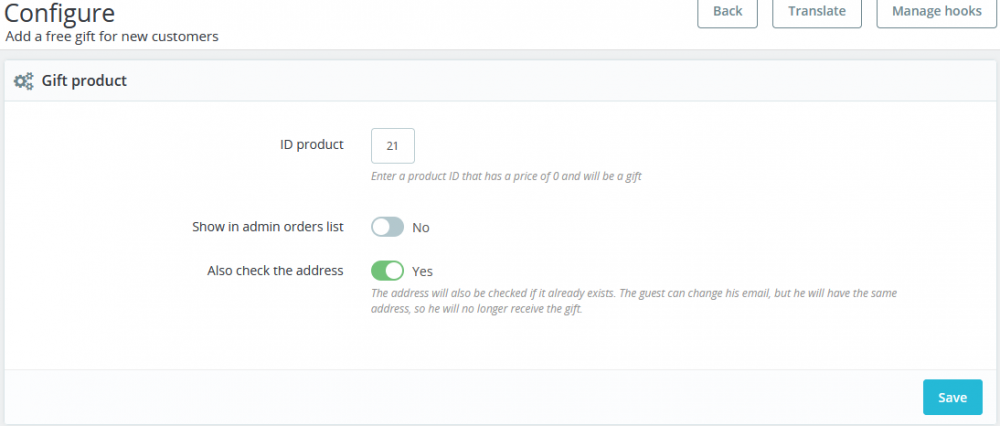Click the 'Also check the address' label
This screenshot has width=1000, height=426.
pos(275,270)
